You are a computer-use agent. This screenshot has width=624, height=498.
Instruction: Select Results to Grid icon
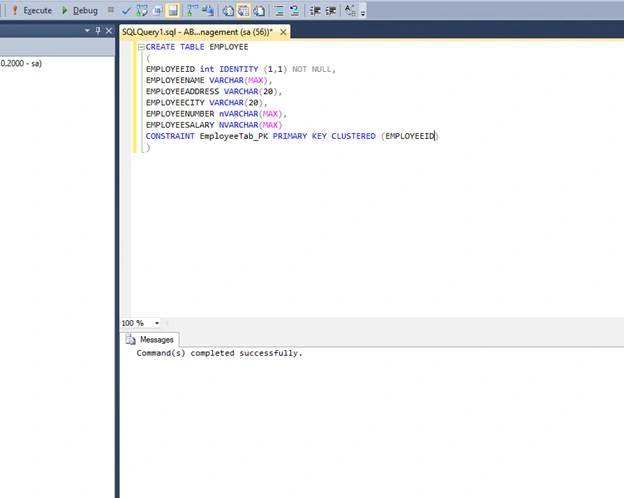244,10
